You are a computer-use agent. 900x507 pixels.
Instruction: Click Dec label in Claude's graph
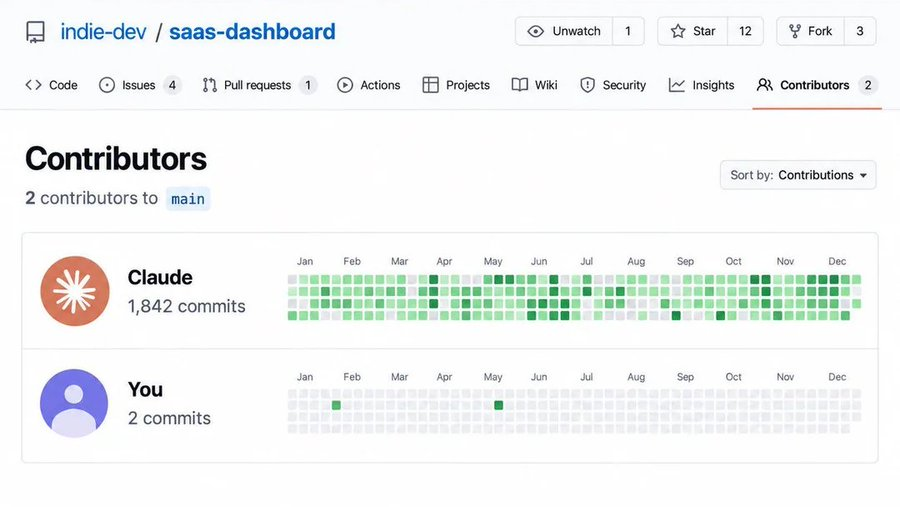[837, 261]
